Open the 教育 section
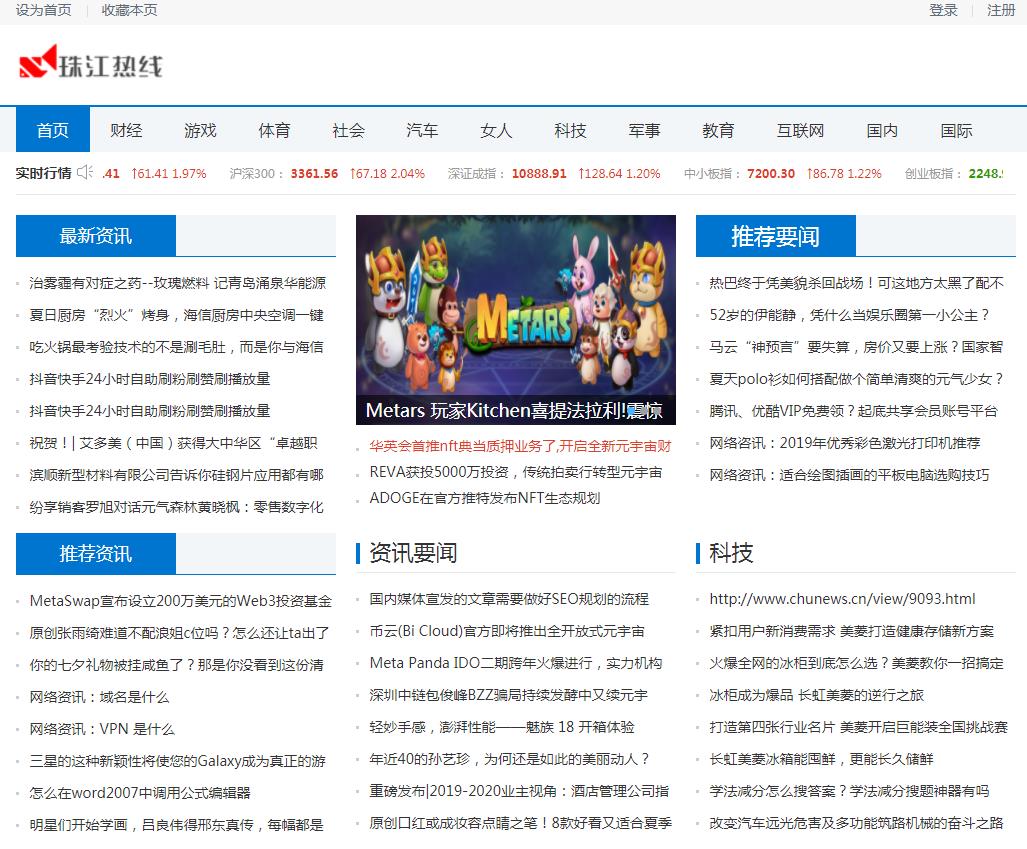The height and width of the screenshot is (849, 1027). pyautogui.click(x=719, y=130)
